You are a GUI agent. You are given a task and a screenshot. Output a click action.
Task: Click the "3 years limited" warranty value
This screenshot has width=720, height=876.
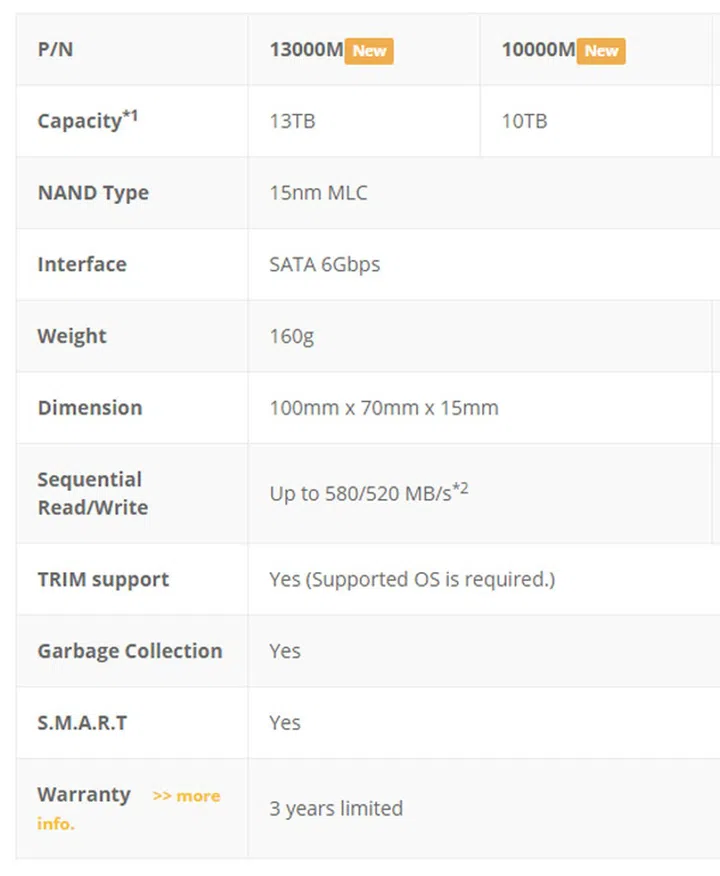tap(336, 808)
